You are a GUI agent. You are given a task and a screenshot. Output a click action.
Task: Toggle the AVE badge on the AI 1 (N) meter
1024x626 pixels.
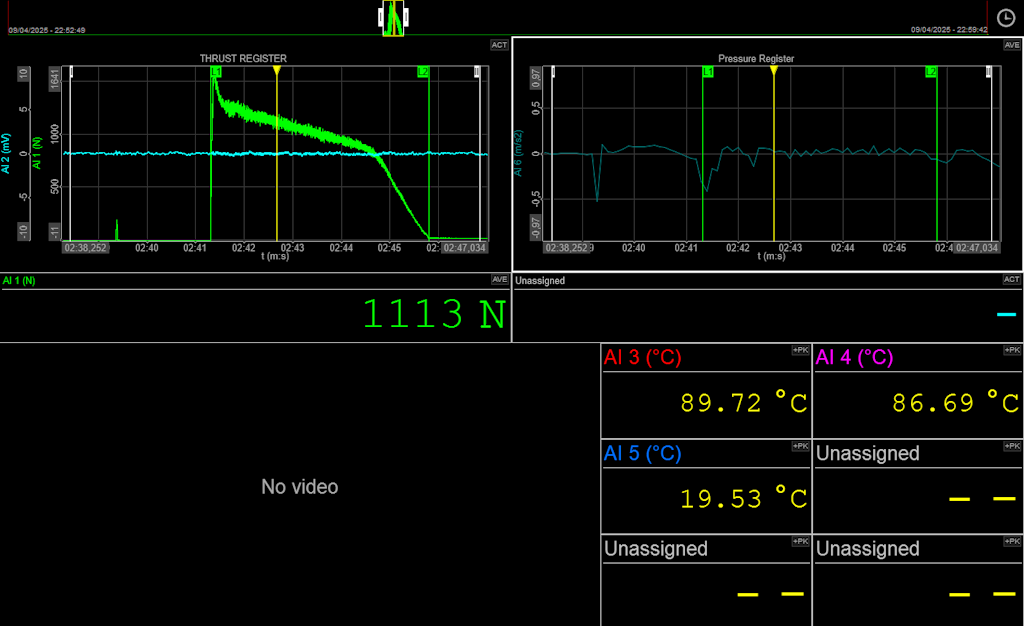click(x=500, y=279)
